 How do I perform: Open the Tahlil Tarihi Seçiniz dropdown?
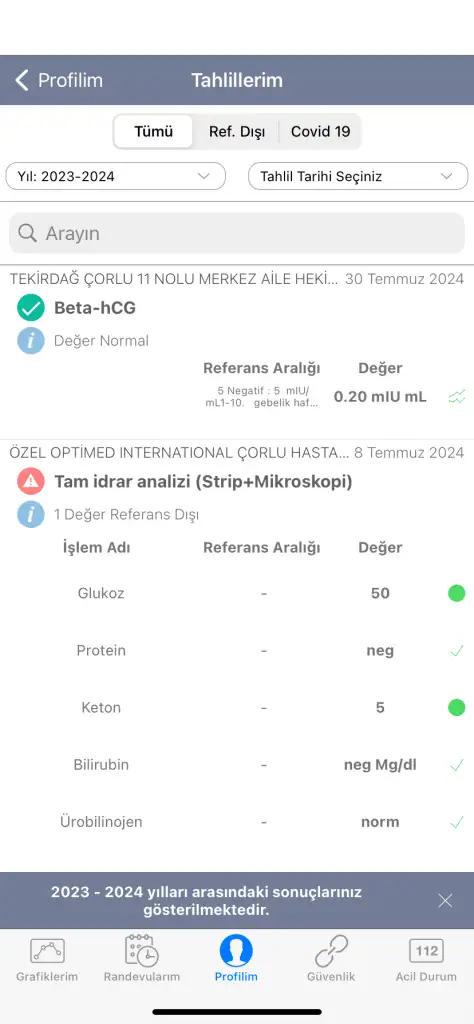click(x=358, y=176)
